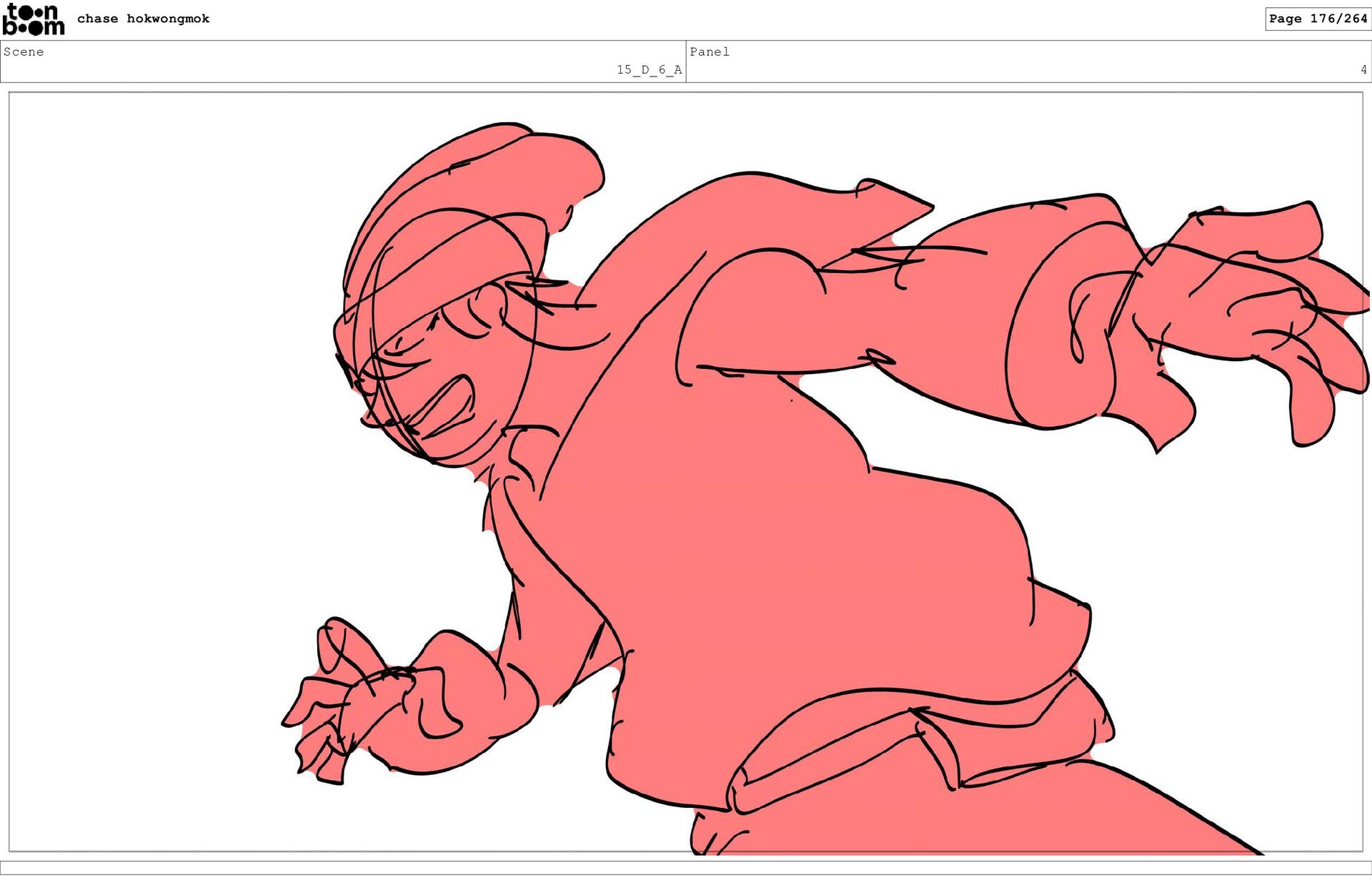This screenshot has height=888, width=1372.
Task: Click the empty notes strip below the panel
Action: click(686, 867)
